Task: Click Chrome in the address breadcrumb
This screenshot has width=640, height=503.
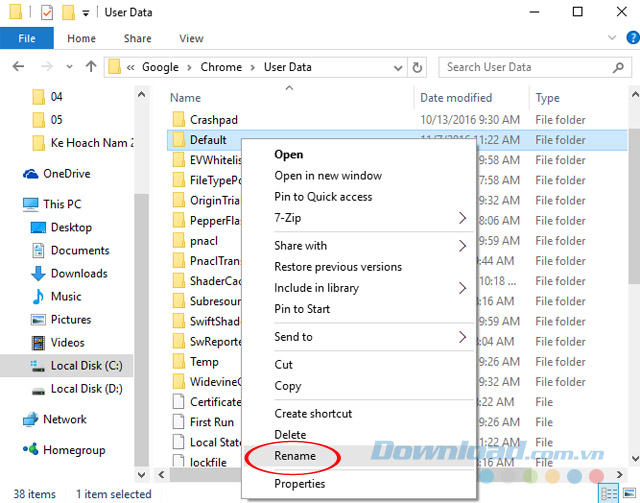Action: (x=221, y=67)
